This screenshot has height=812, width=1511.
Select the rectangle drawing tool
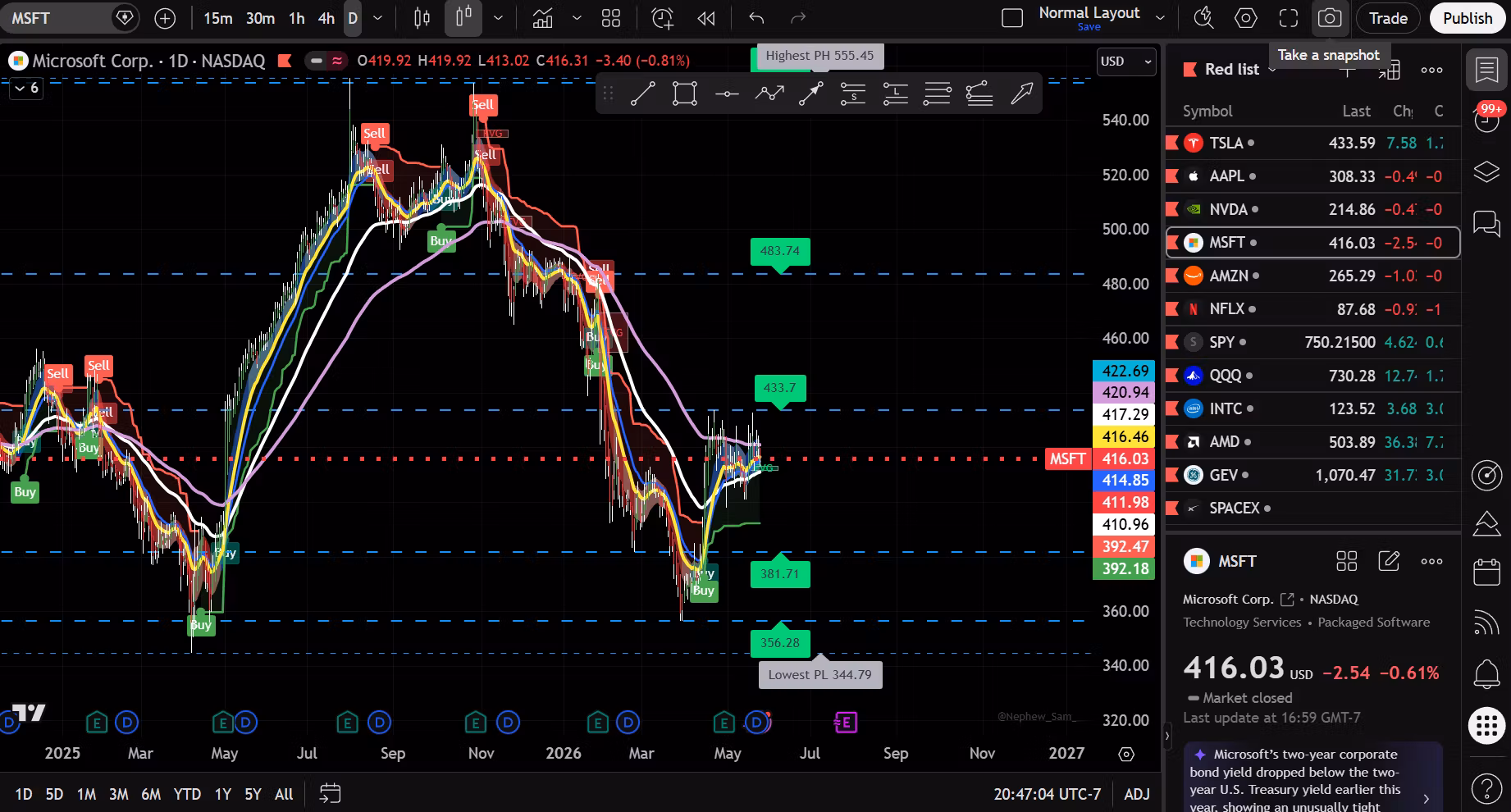(x=685, y=94)
